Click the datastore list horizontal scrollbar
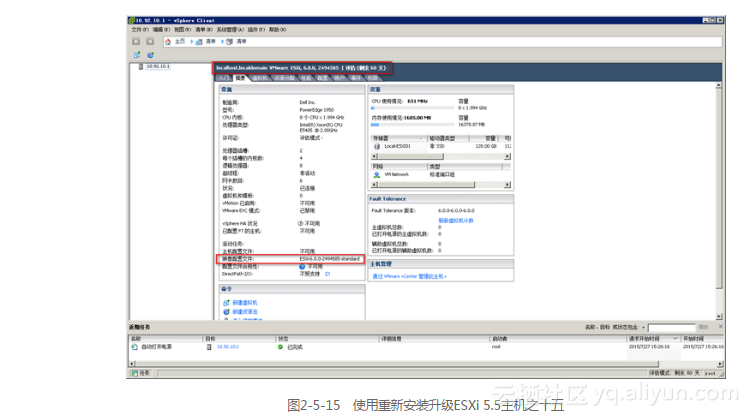Screen dimensions: 750x416 click(x=441, y=157)
